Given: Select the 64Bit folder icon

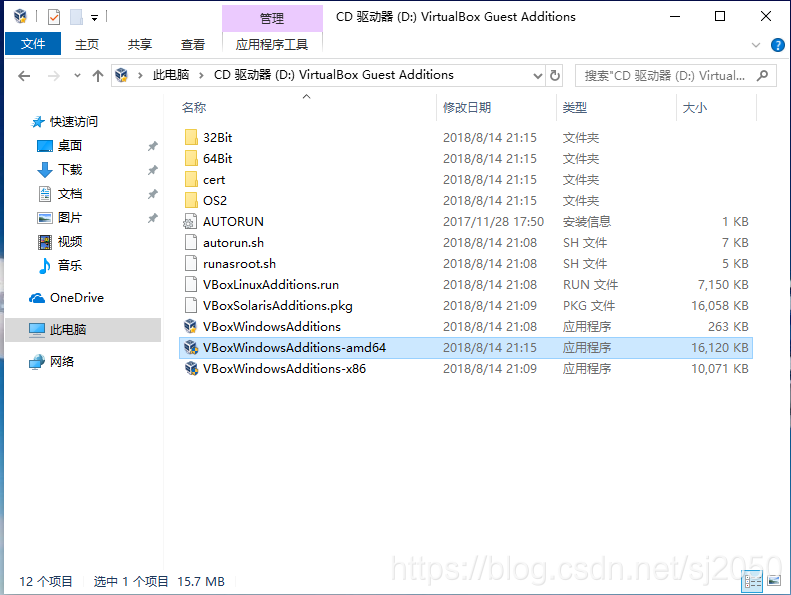Looking at the screenshot, I should point(191,158).
